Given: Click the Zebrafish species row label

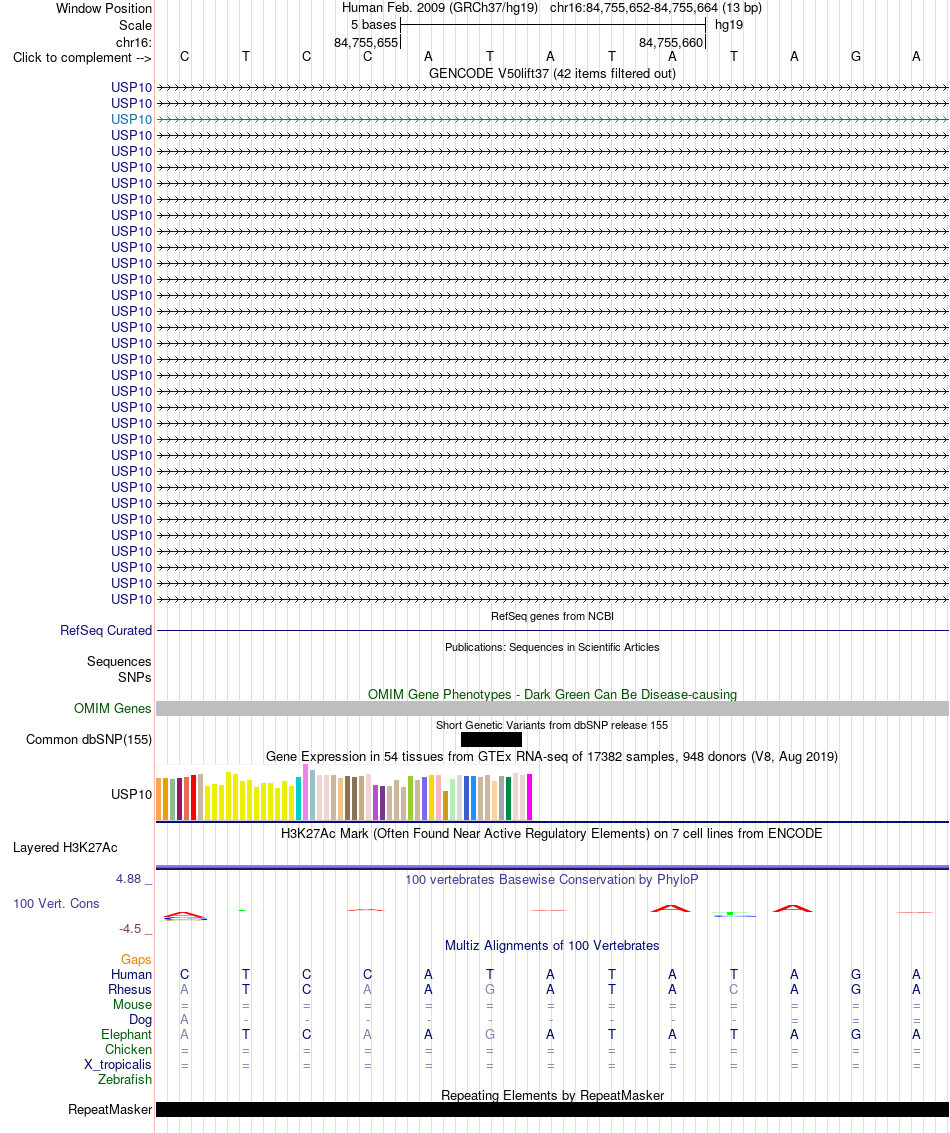Looking at the screenshot, I should coord(125,1079).
